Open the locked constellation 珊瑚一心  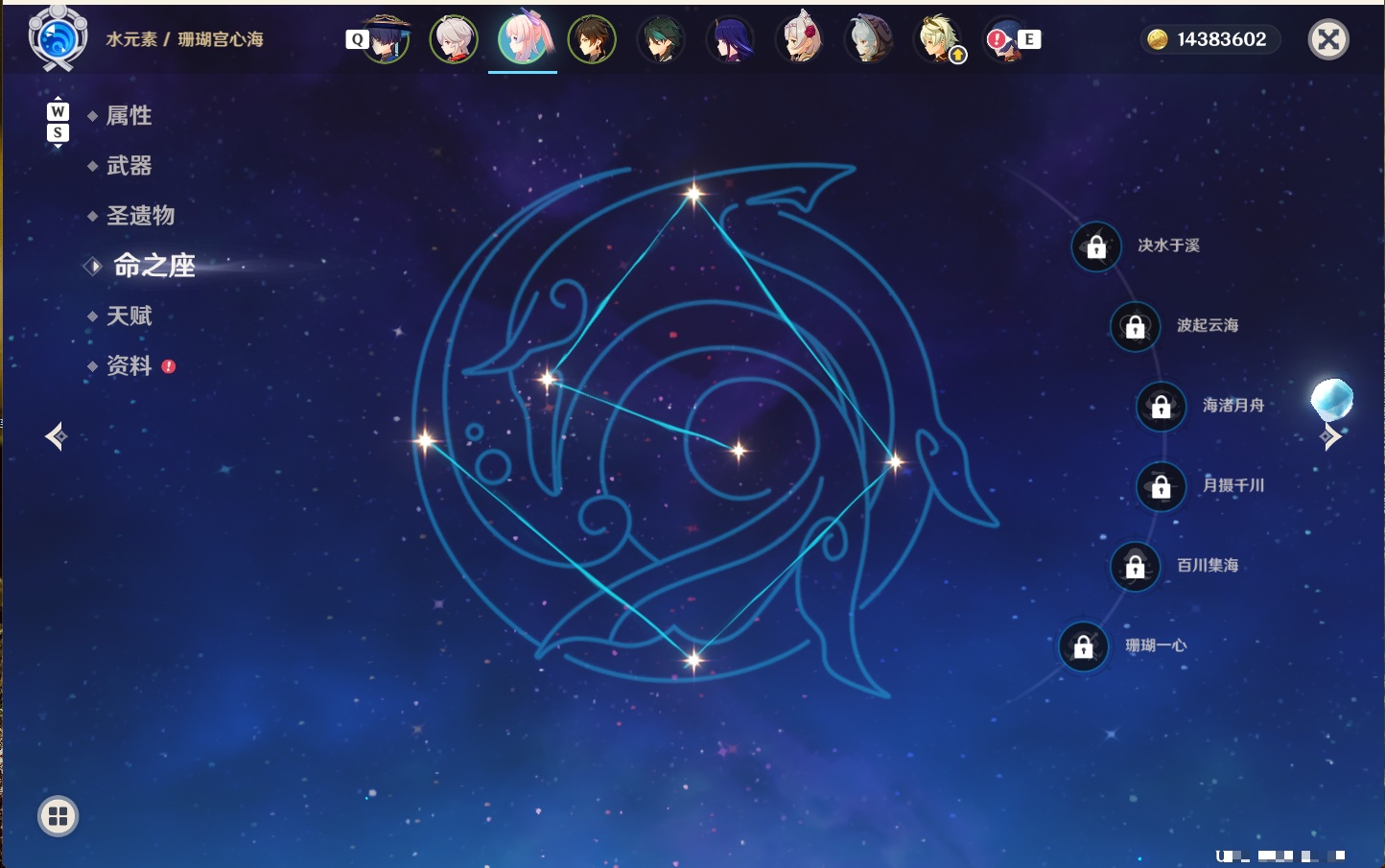(x=1084, y=646)
